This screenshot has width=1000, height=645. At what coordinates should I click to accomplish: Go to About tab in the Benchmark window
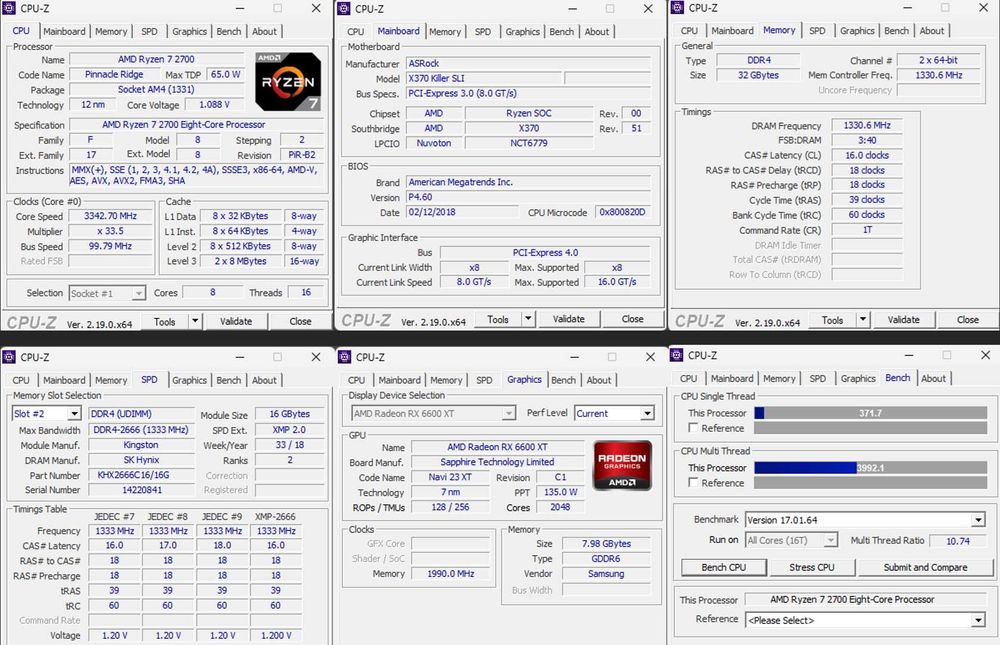(x=933, y=378)
